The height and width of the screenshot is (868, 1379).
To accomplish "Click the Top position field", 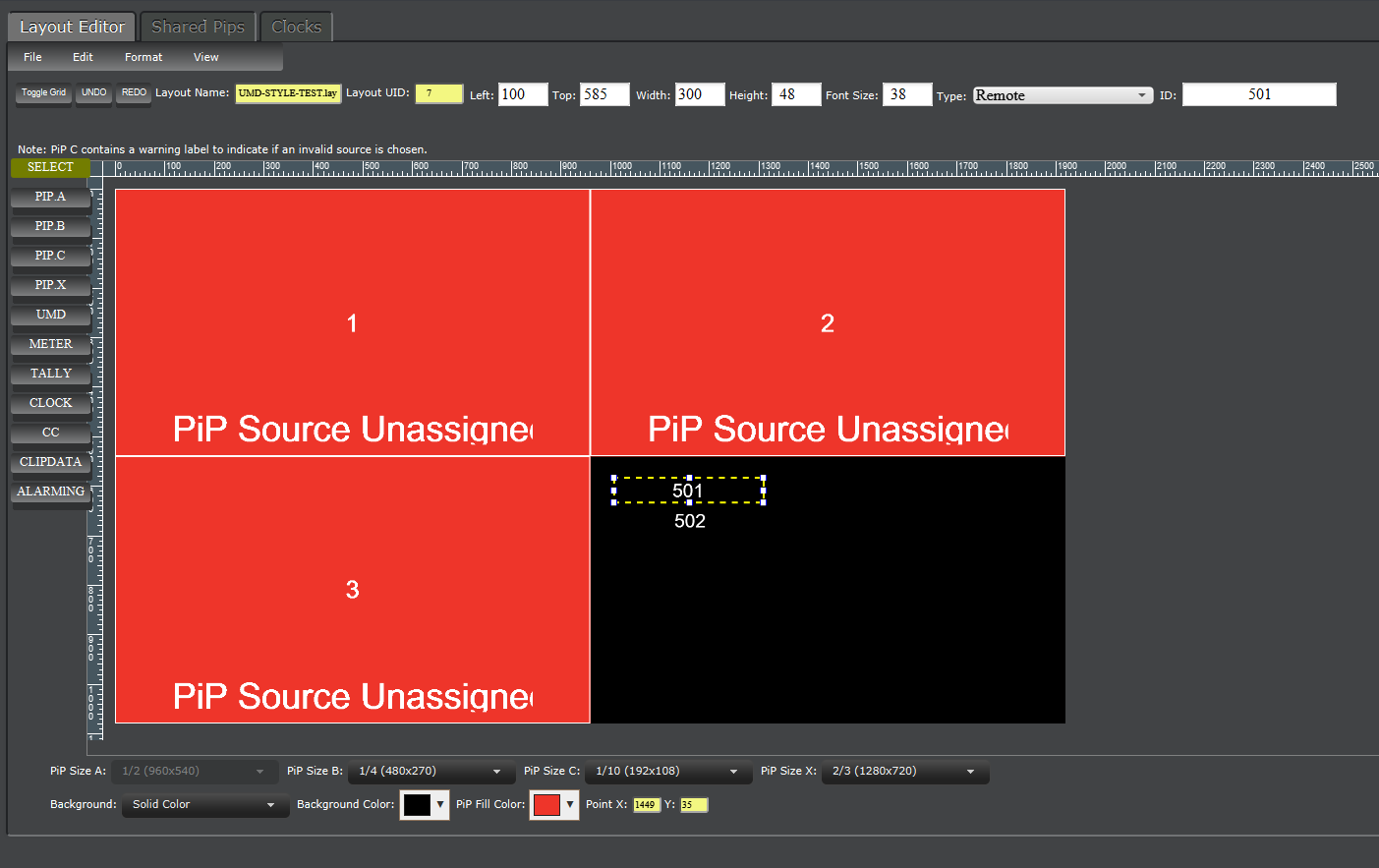I will [x=604, y=94].
